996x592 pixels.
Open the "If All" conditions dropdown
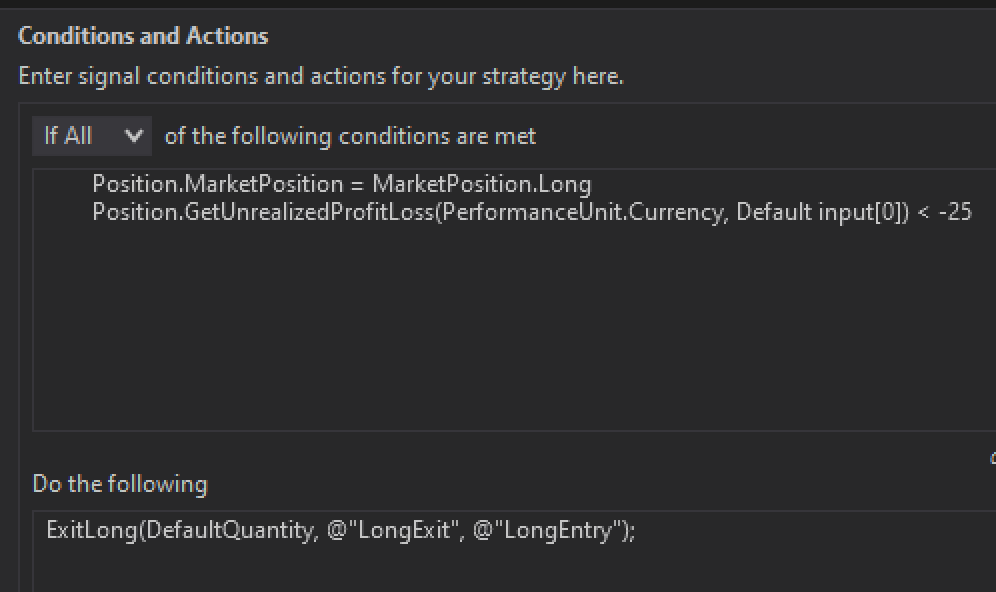[91, 136]
